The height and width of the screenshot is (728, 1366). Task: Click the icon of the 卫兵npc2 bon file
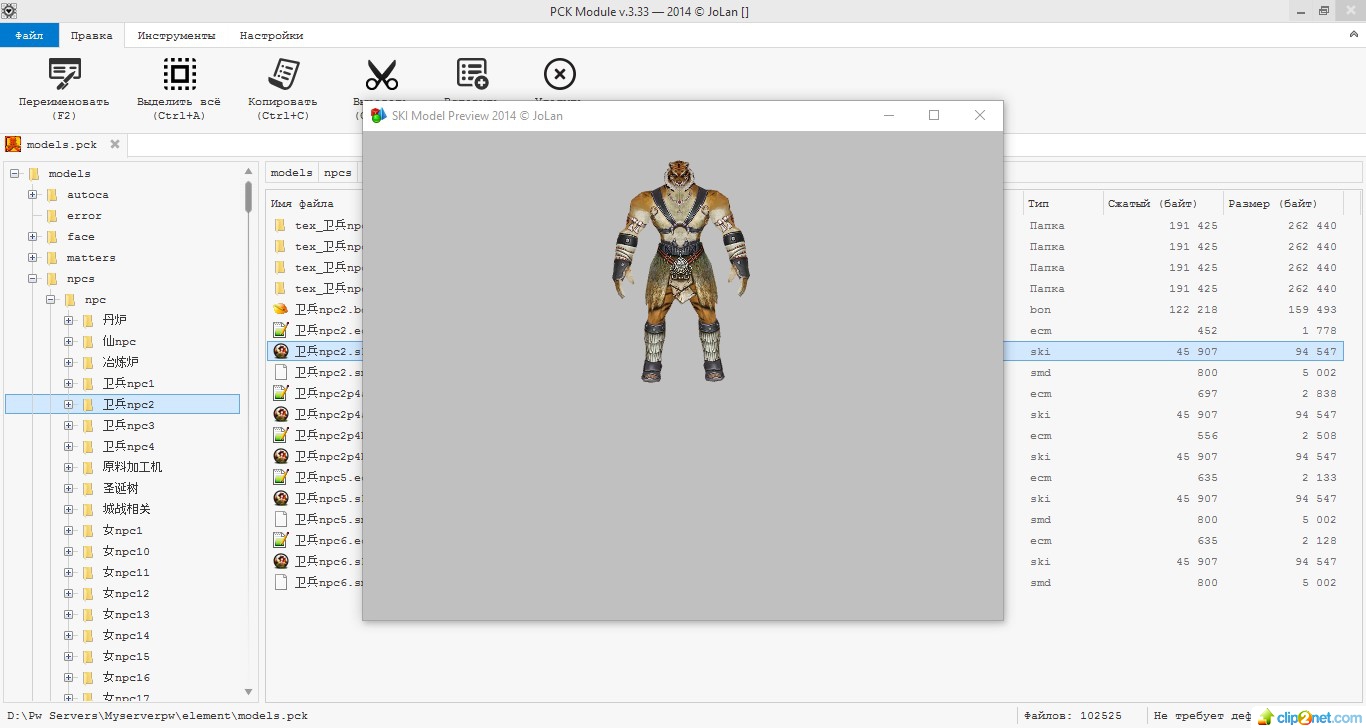click(281, 310)
